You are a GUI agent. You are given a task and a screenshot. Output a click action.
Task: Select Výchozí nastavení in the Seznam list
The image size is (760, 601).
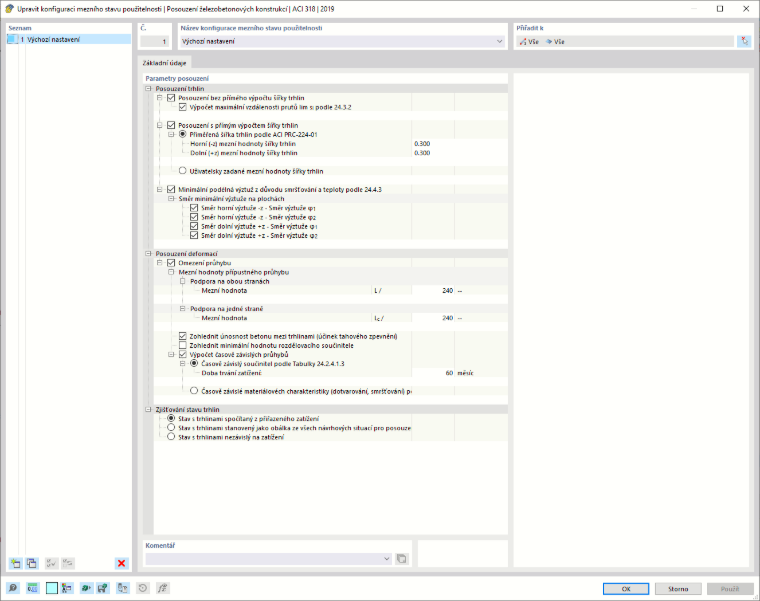tap(69, 40)
